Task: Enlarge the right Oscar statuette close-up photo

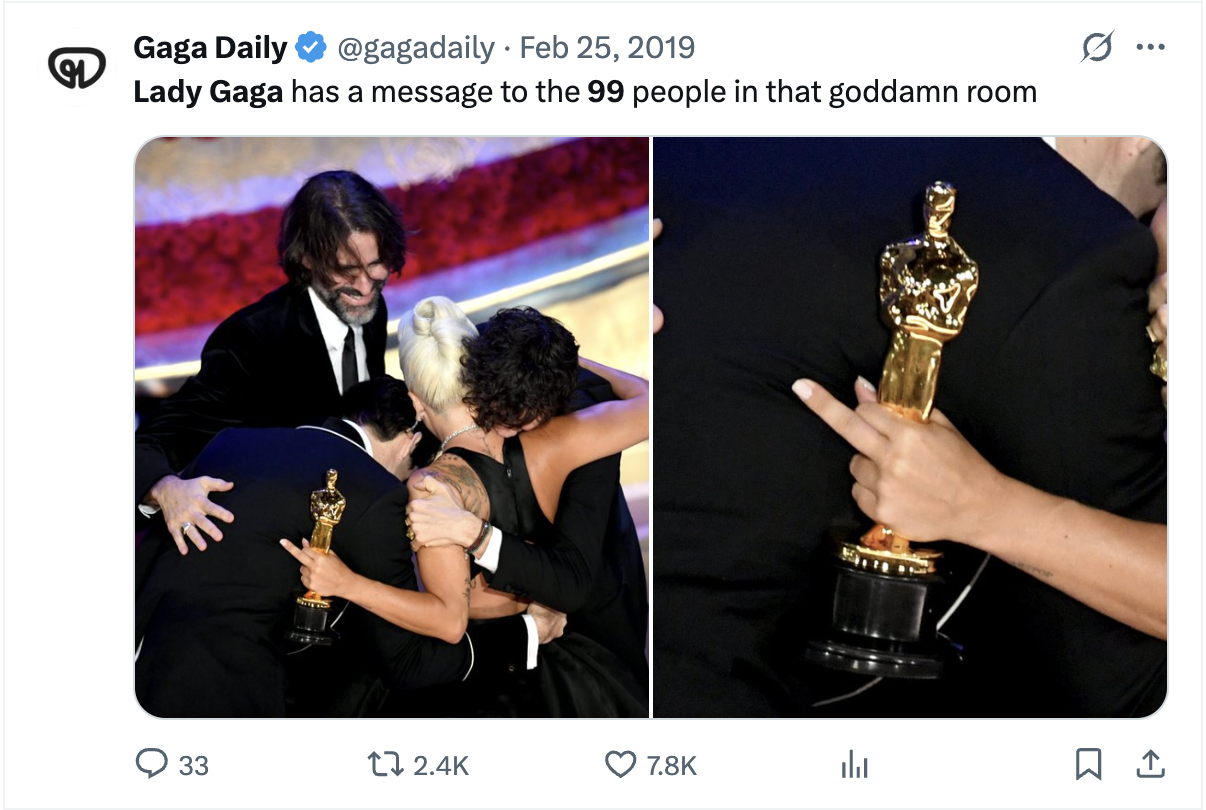Action: coord(910,427)
